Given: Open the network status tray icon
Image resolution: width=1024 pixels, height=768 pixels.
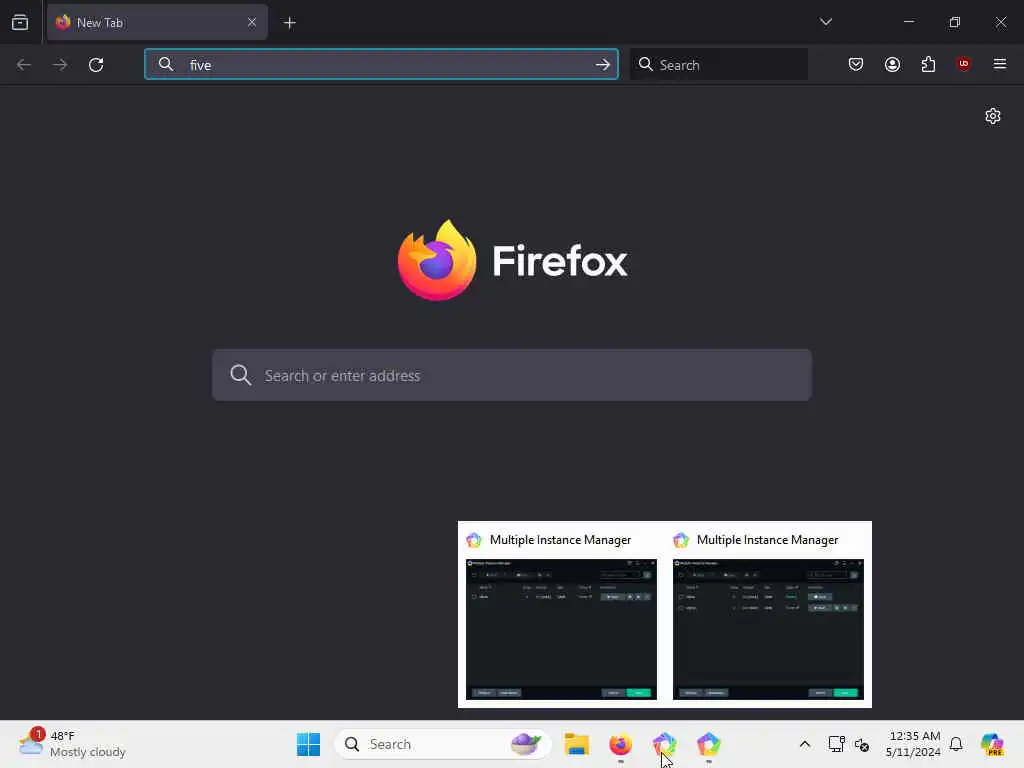Looking at the screenshot, I should tap(836, 744).
